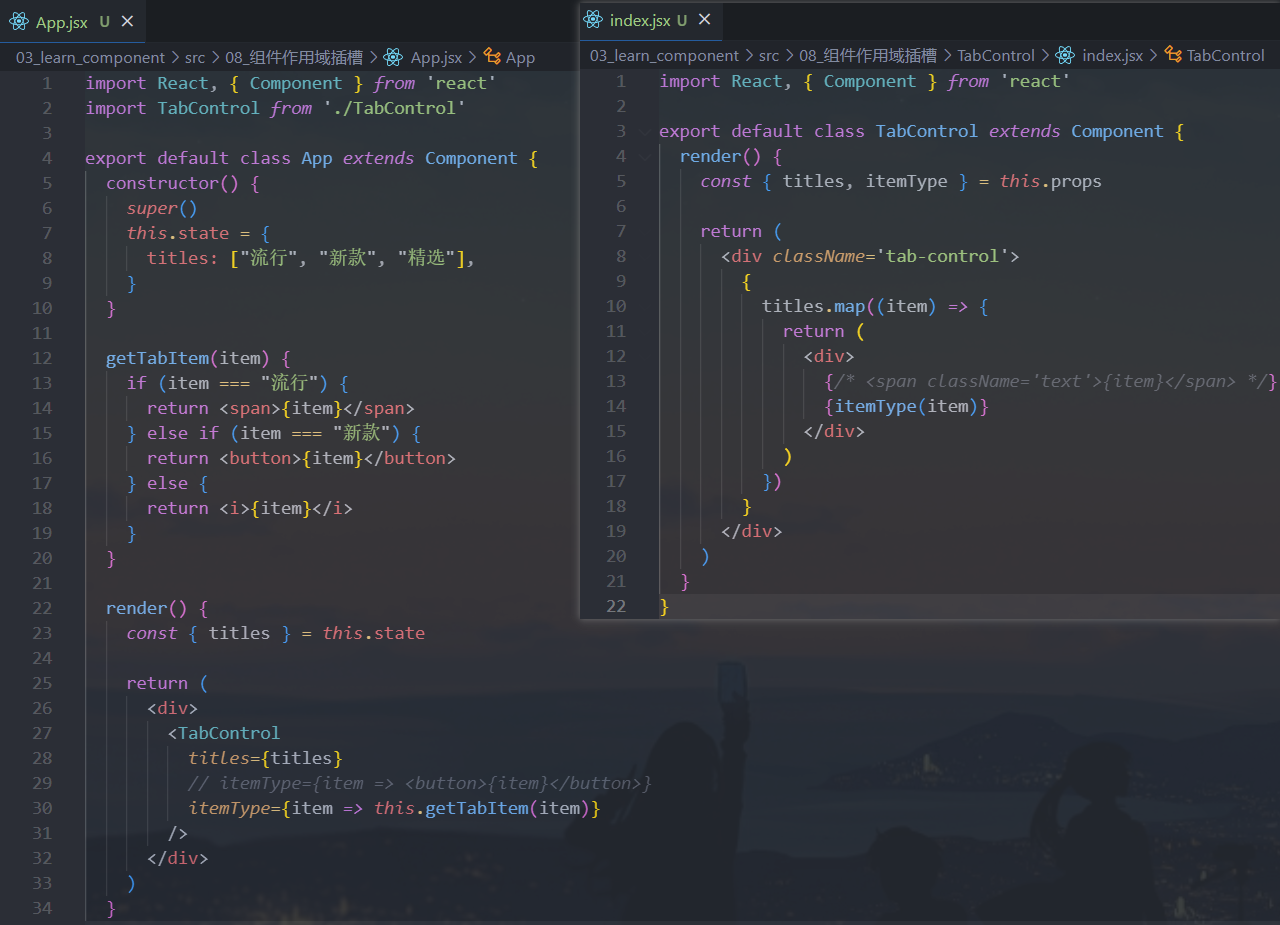The width and height of the screenshot is (1280, 925).
Task: Click React file icon in App.jsx breadcrumb
Action: tap(393, 58)
